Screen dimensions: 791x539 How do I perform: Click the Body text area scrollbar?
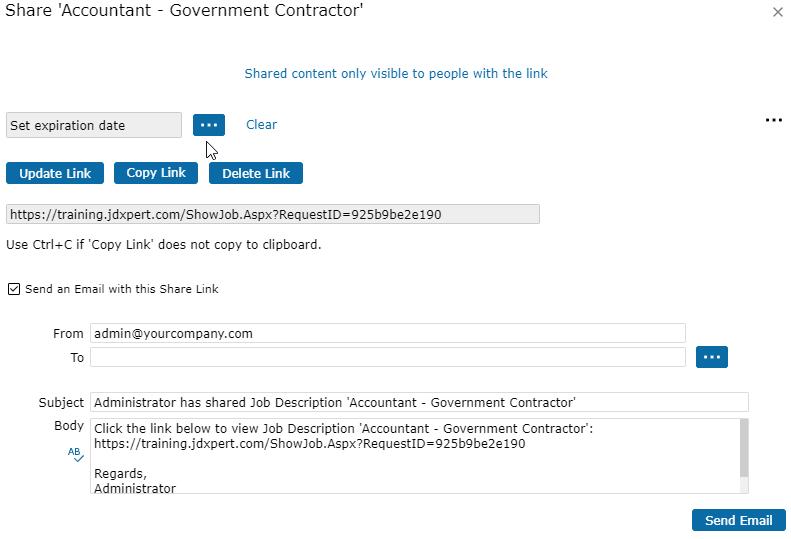point(743,450)
